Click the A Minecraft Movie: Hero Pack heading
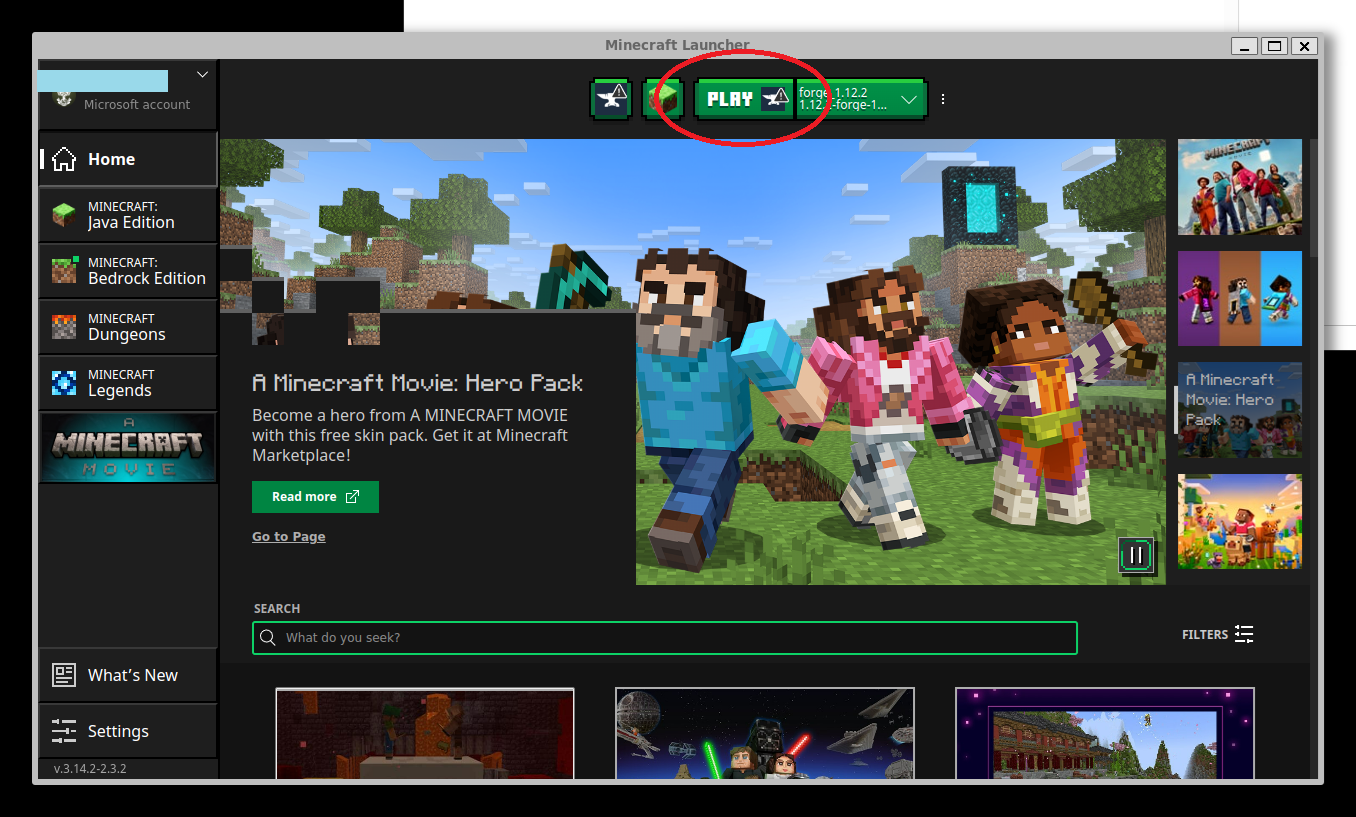The height and width of the screenshot is (817, 1356). coord(417,383)
